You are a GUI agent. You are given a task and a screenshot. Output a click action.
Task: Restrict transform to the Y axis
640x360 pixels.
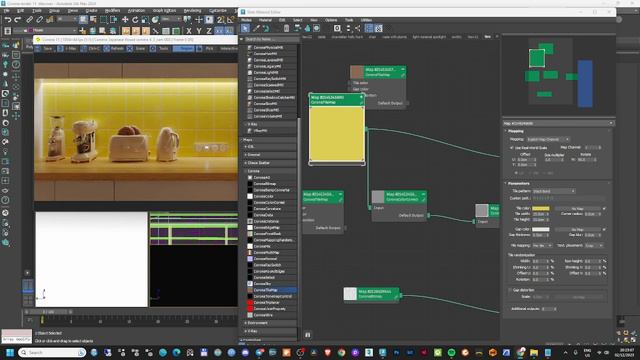(199, 31)
